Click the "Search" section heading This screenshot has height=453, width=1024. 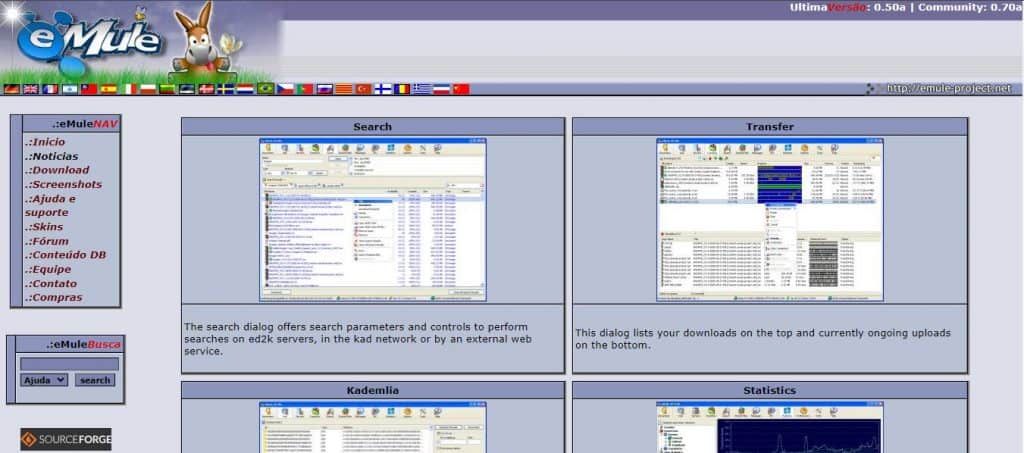click(x=372, y=127)
